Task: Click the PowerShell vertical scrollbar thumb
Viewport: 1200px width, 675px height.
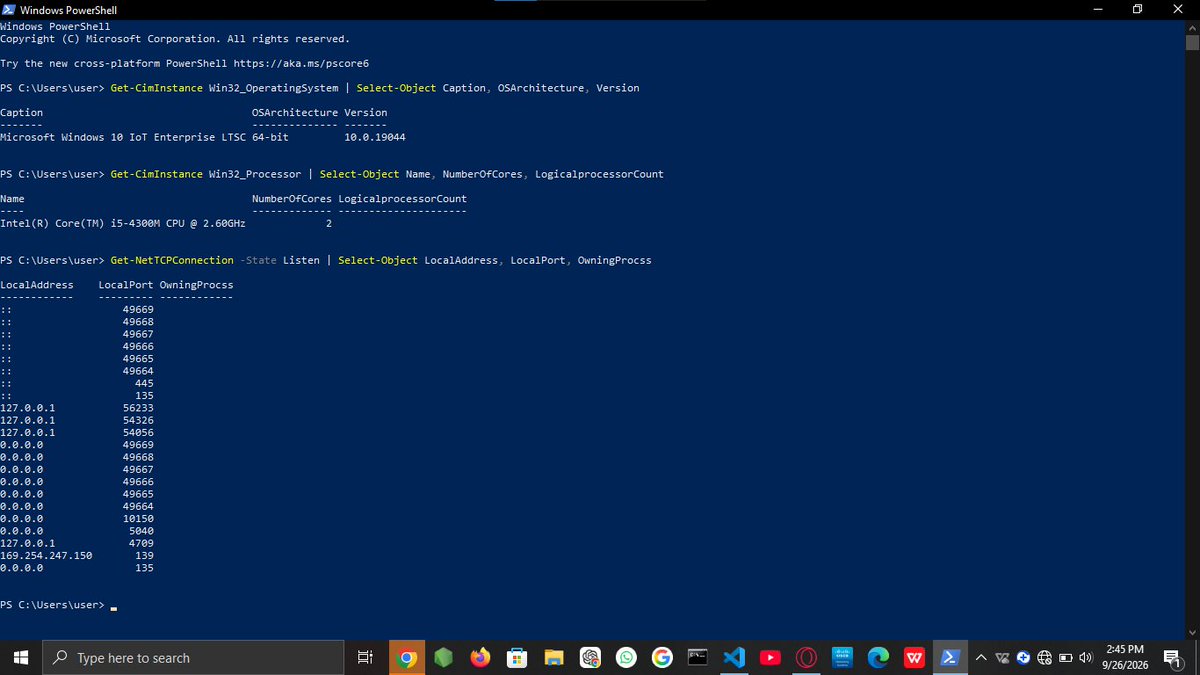Action: pos(1191,42)
